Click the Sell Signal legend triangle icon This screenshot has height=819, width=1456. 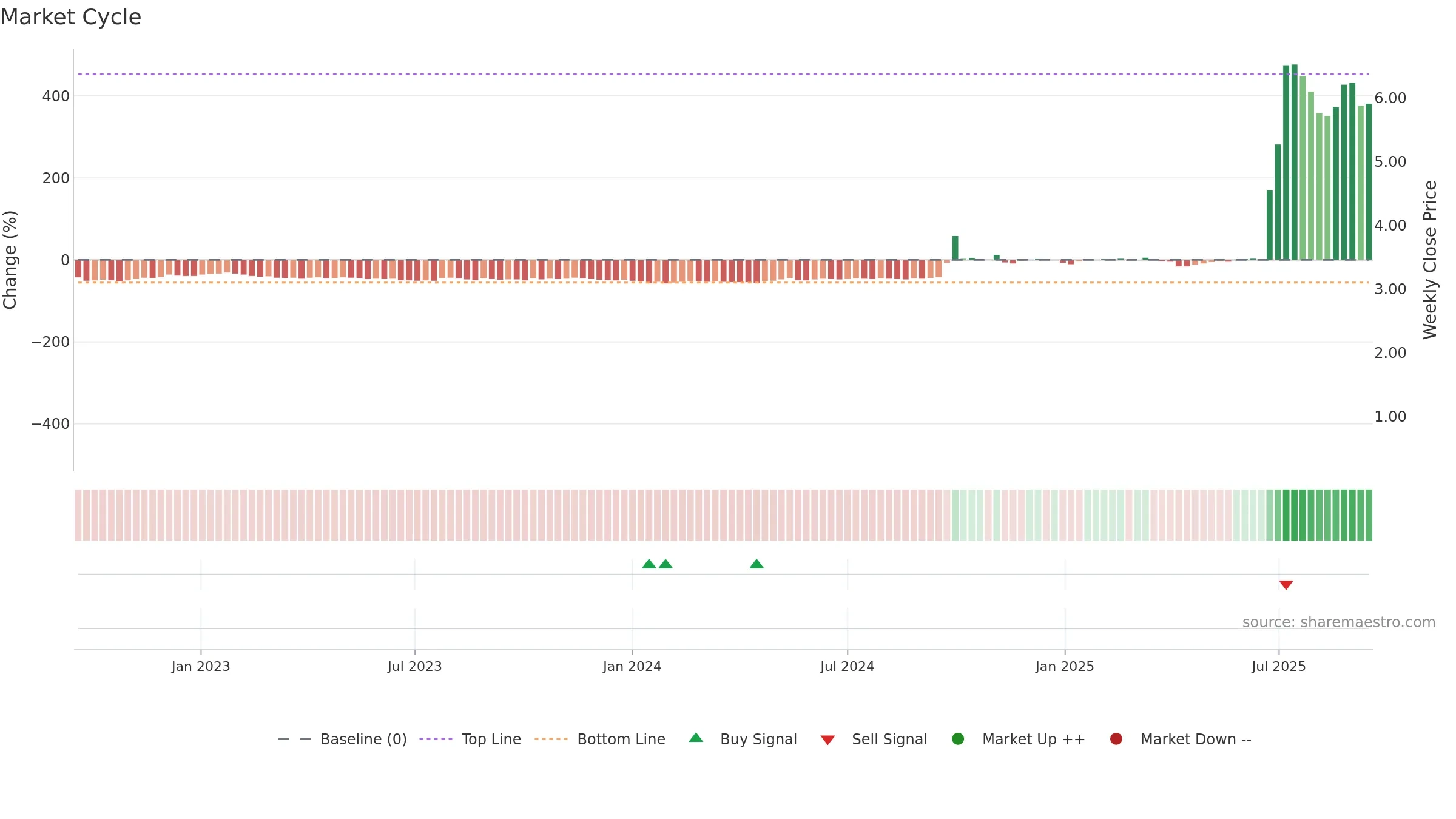(x=827, y=740)
